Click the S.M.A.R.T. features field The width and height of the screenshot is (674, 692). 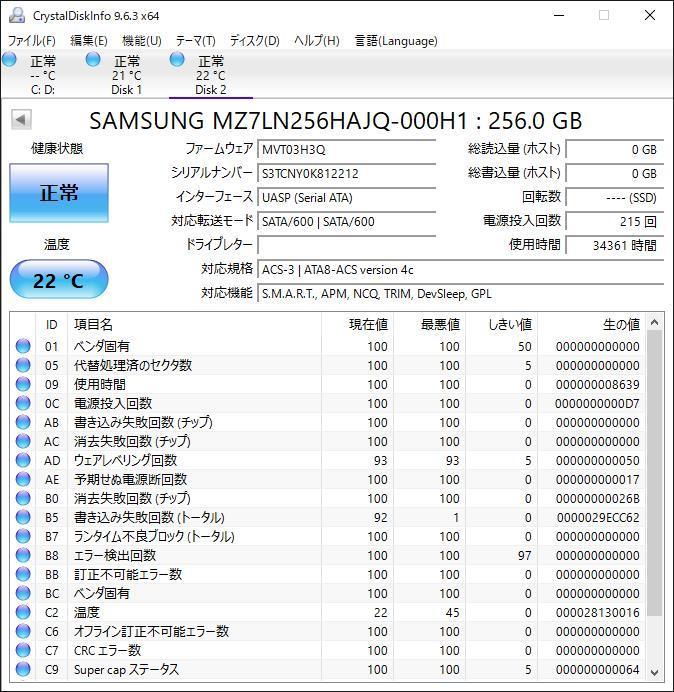point(460,293)
